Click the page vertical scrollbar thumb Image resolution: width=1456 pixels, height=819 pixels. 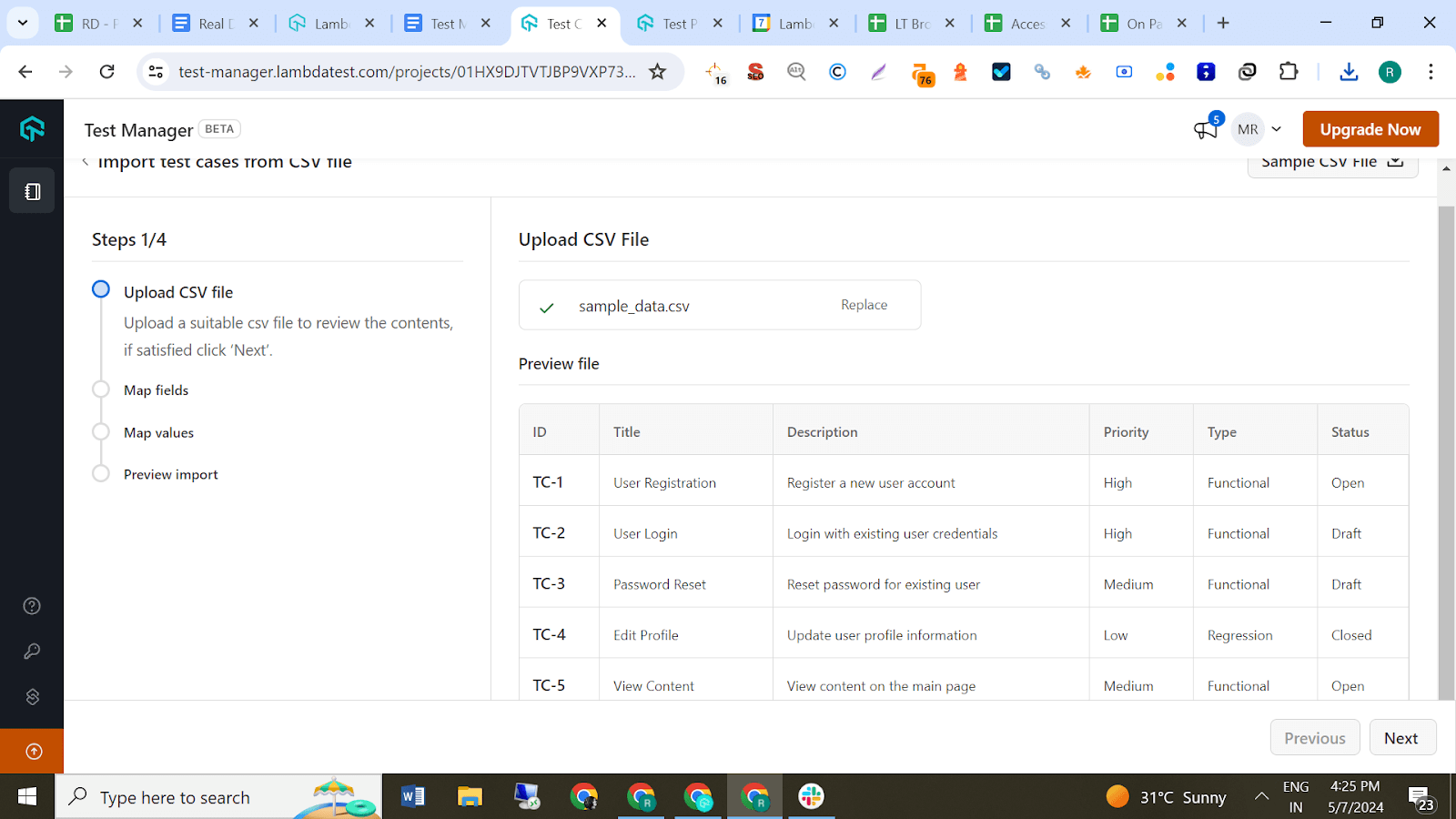click(x=1446, y=453)
